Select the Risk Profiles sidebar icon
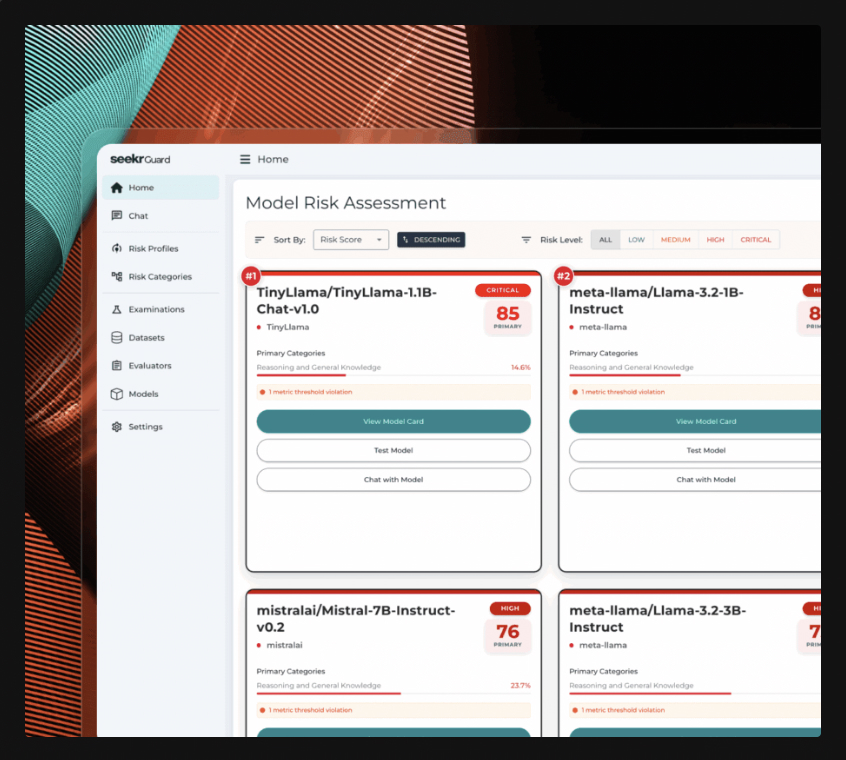The width and height of the screenshot is (846, 760). (x=117, y=249)
